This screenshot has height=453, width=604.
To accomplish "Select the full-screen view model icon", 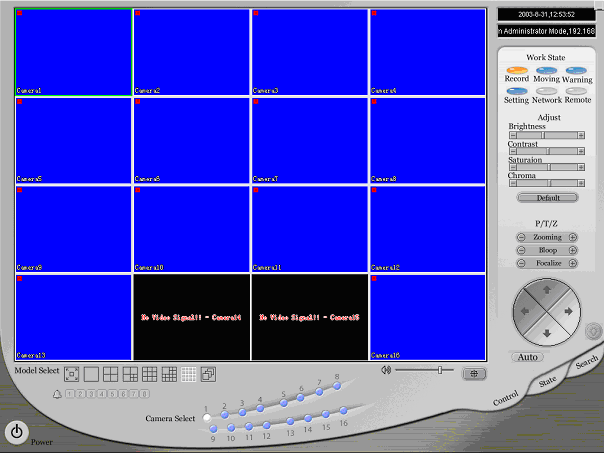I will (x=72, y=374).
